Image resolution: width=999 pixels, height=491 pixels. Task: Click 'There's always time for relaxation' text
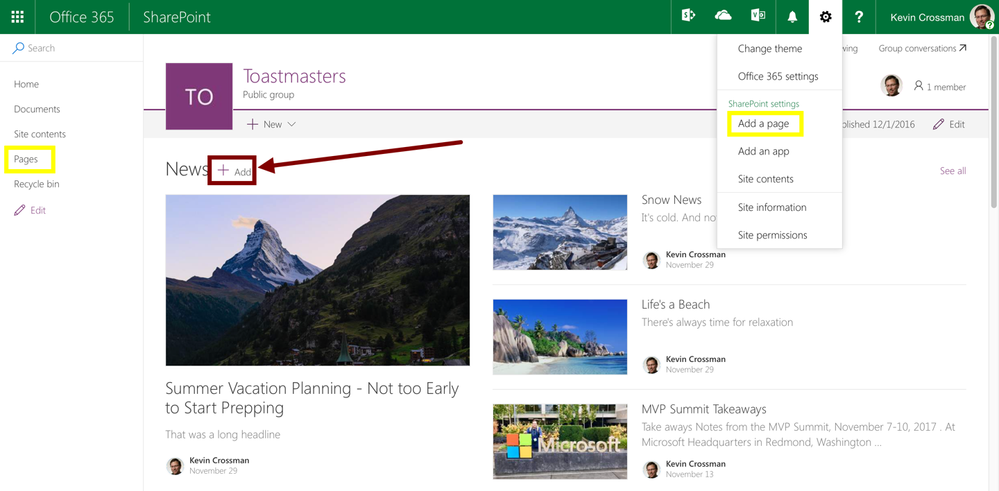[x=717, y=322]
